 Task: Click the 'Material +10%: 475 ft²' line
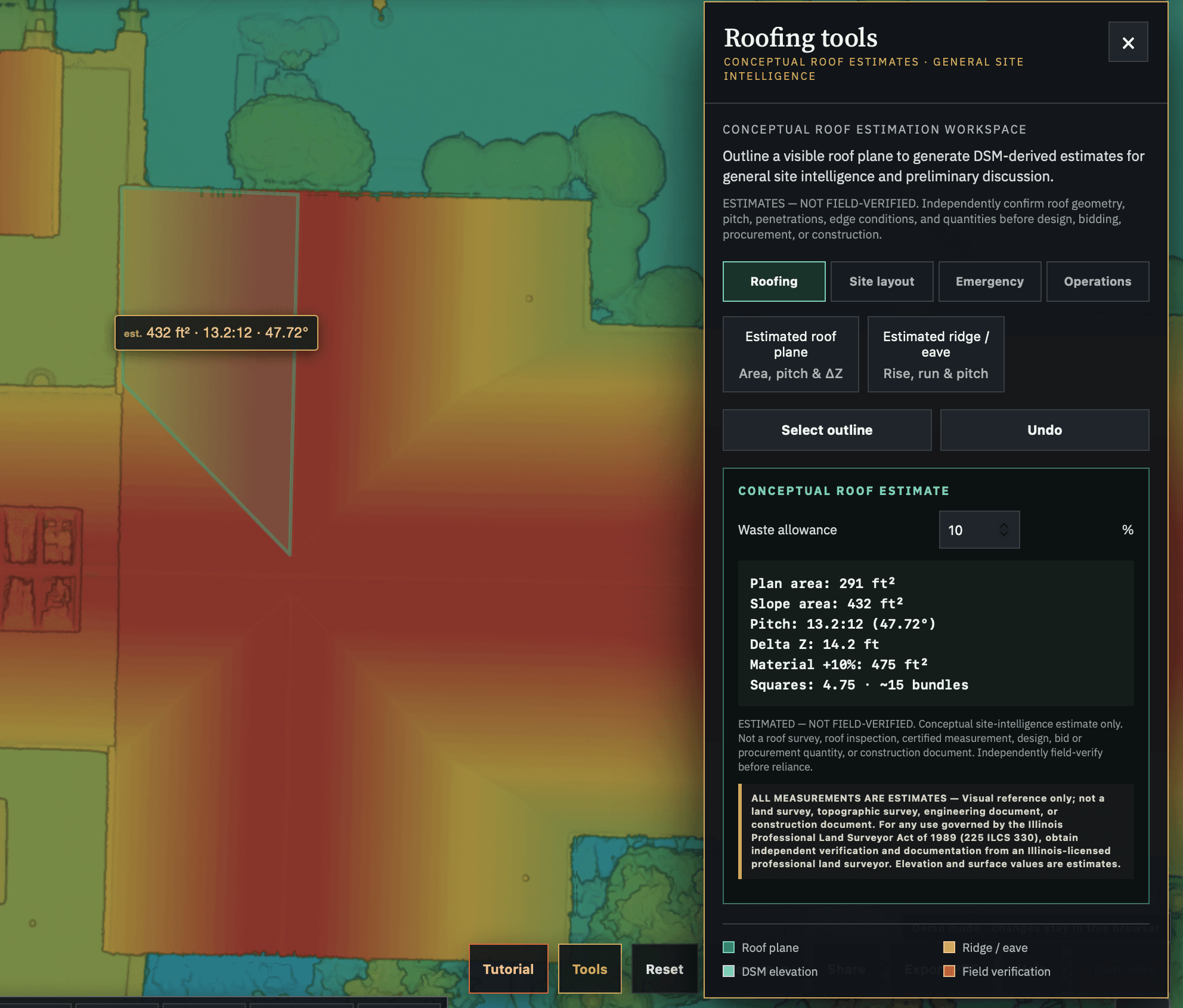(839, 664)
